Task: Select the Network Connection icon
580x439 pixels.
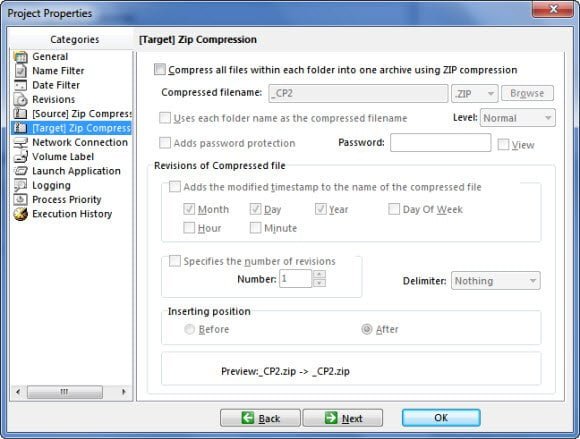Action: 20,142
